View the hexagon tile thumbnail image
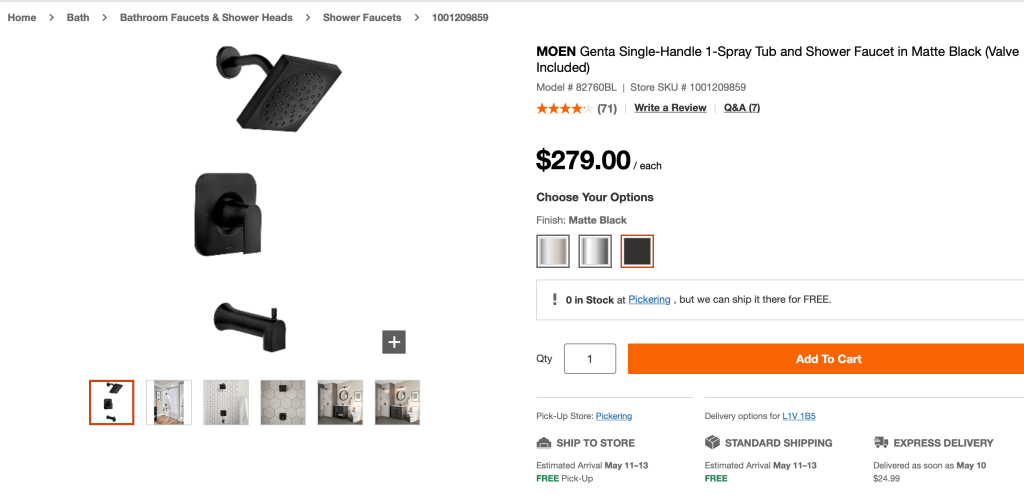This screenshot has width=1024, height=504. pyautogui.click(x=283, y=402)
